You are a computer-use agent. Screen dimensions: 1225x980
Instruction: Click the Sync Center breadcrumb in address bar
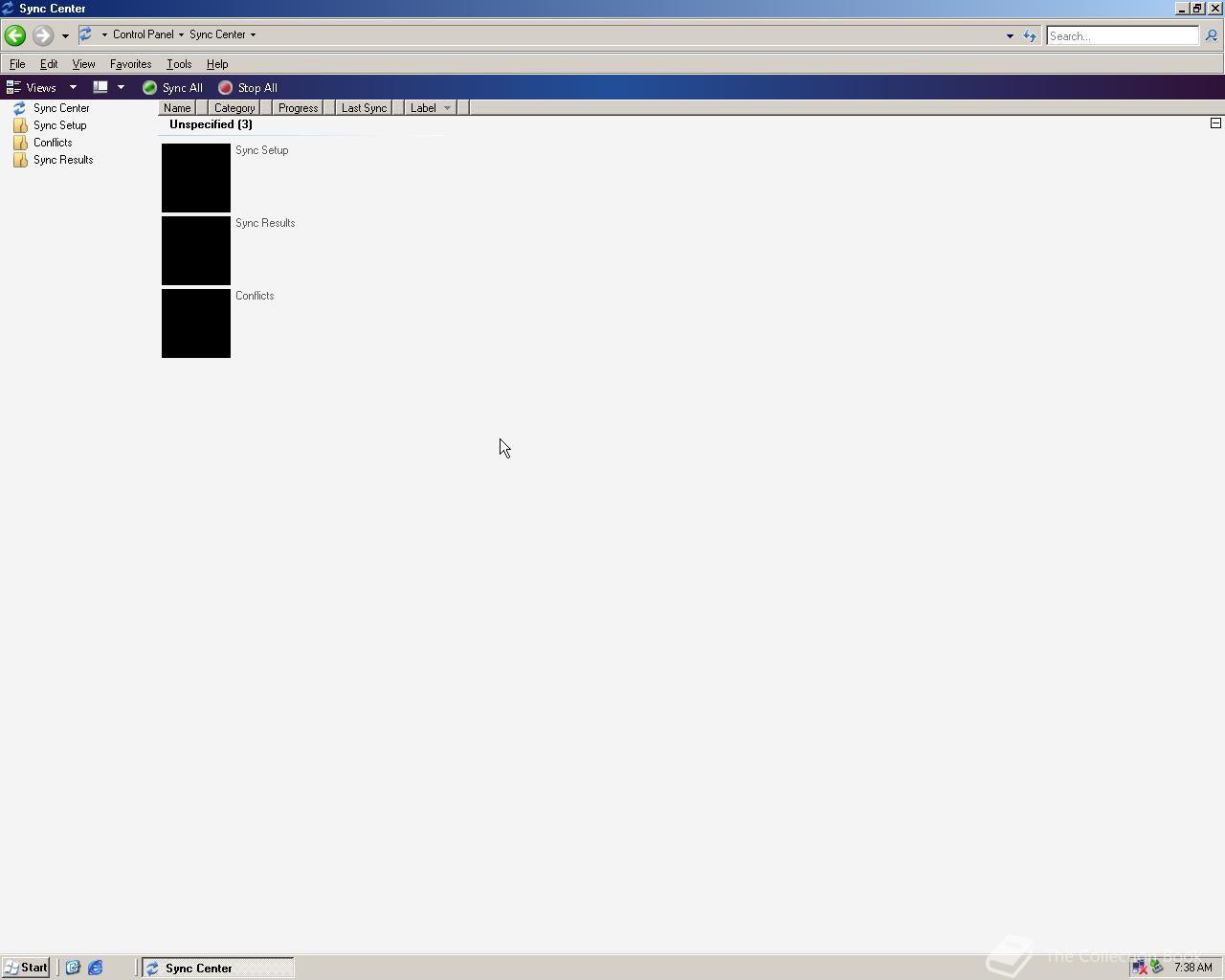tap(217, 34)
